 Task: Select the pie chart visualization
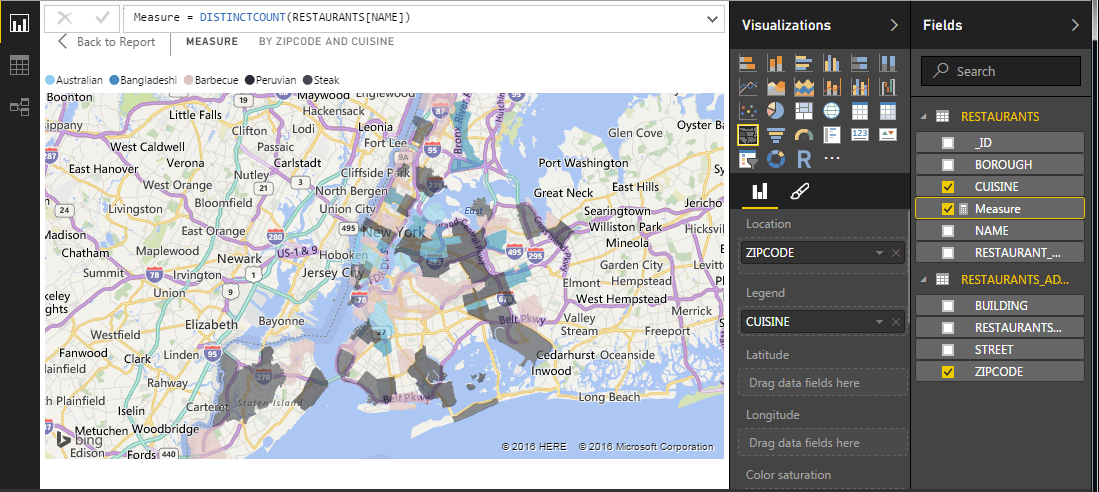point(775,110)
